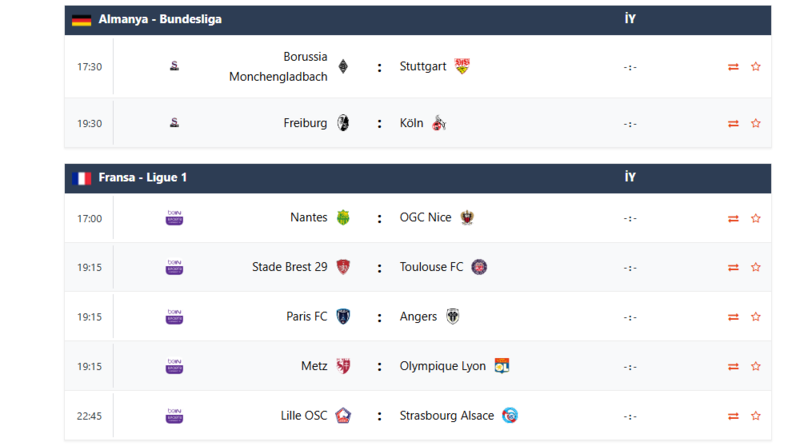Click the Olympique Lyon crest icon
The image size is (800, 446).
[x=502, y=366]
